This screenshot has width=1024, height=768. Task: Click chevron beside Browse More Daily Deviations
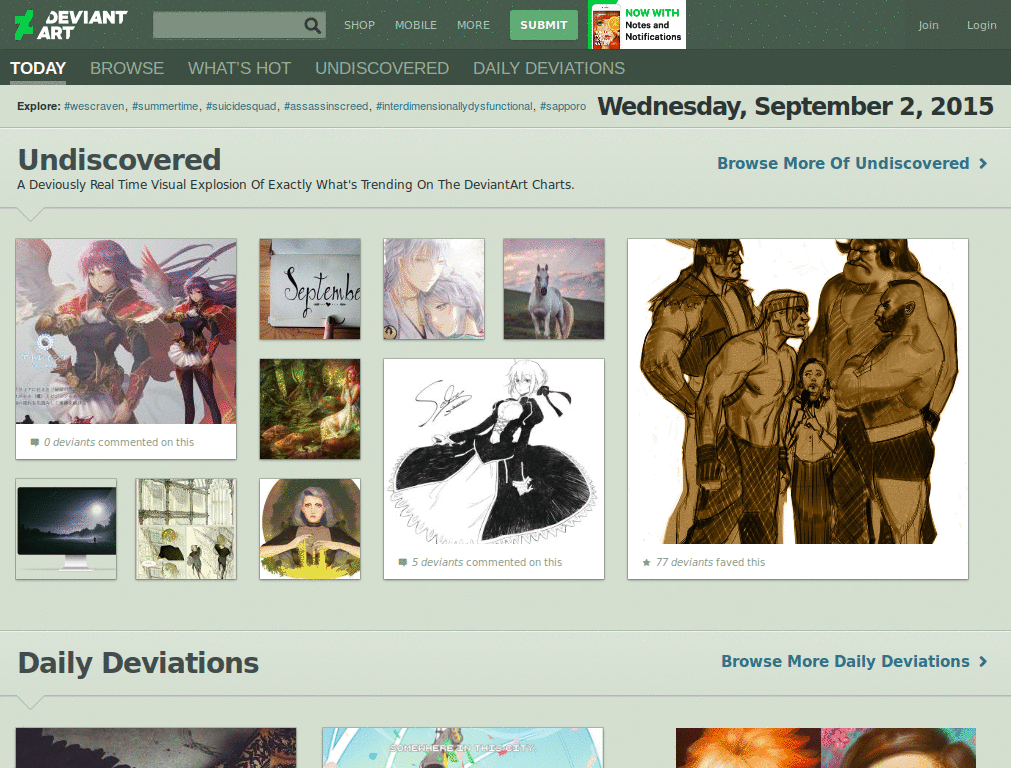(x=983, y=662)
